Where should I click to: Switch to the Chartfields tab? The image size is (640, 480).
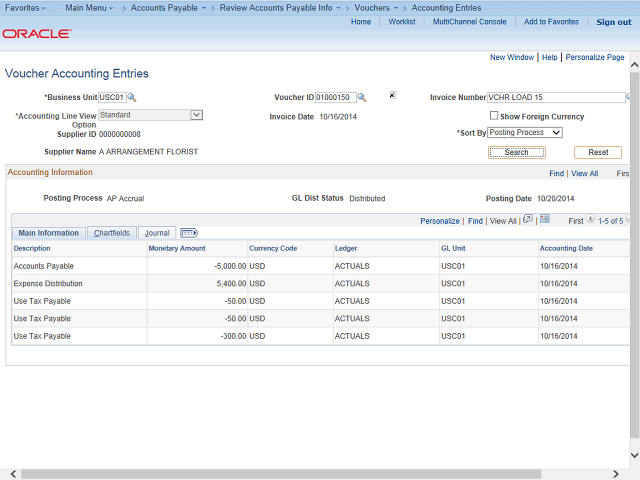point(111,233)
